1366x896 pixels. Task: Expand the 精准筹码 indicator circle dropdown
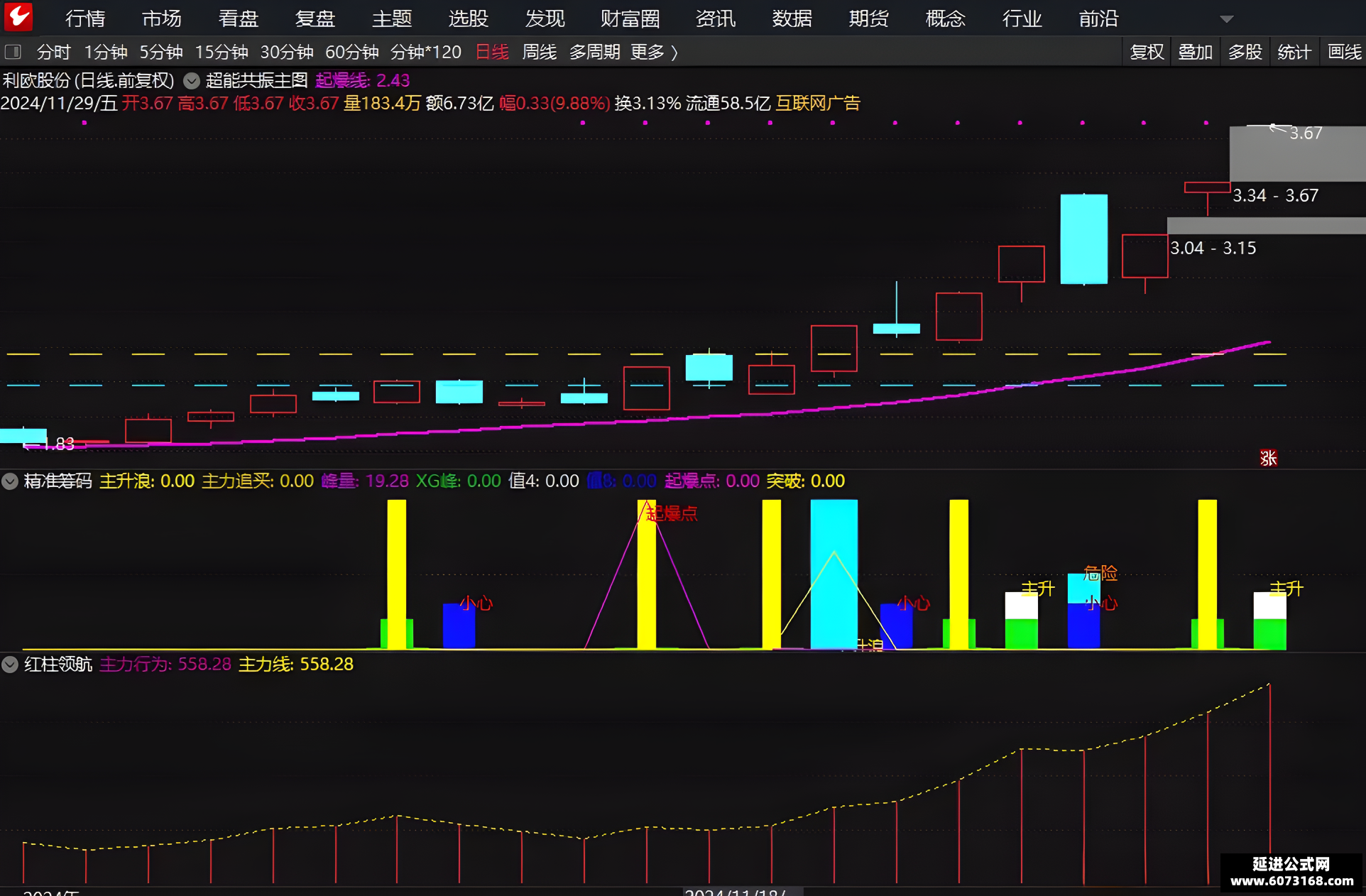9,481
